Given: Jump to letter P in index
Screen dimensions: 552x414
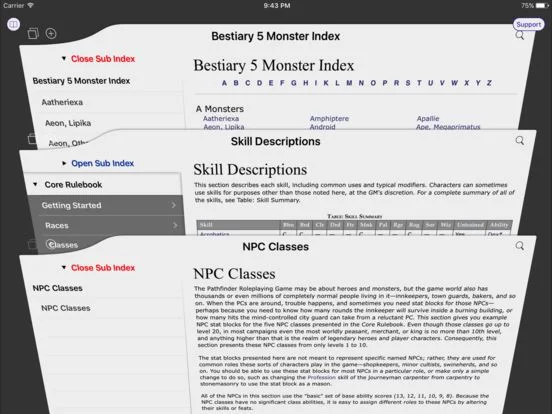Looking at the screenshot, I should click(385, 83).
